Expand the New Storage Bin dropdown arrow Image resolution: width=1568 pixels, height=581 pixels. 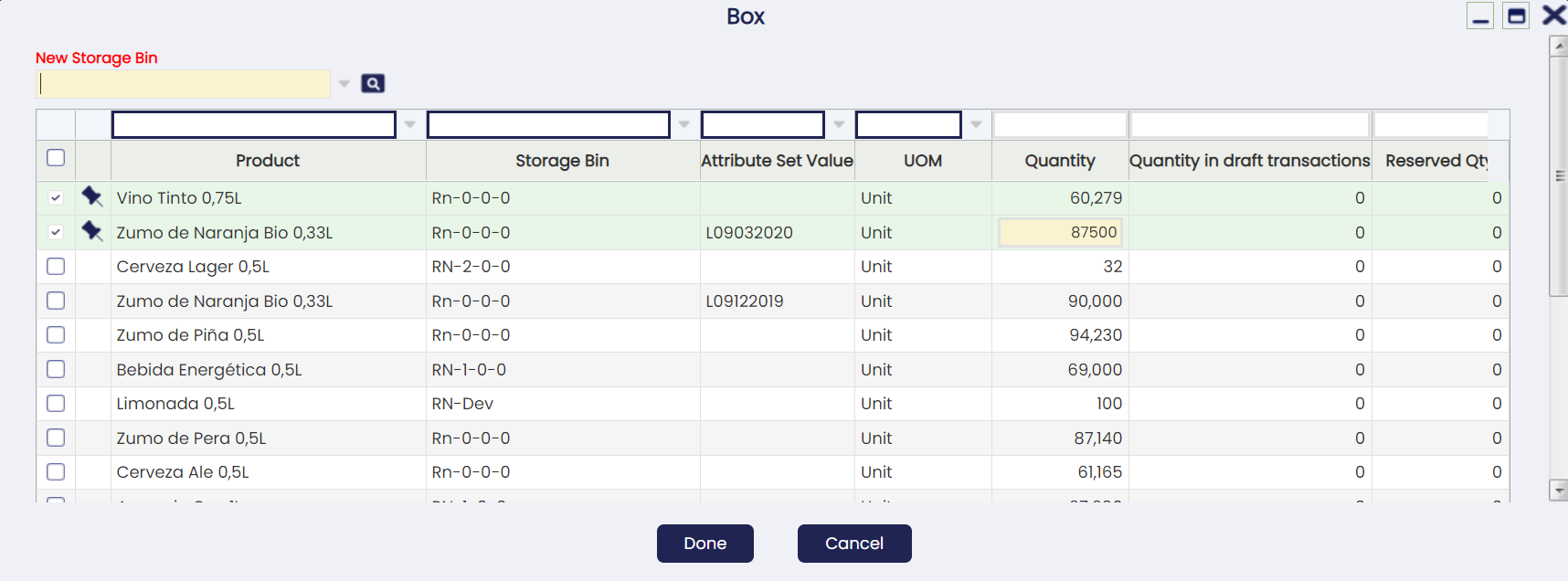(x=344, y=84)
